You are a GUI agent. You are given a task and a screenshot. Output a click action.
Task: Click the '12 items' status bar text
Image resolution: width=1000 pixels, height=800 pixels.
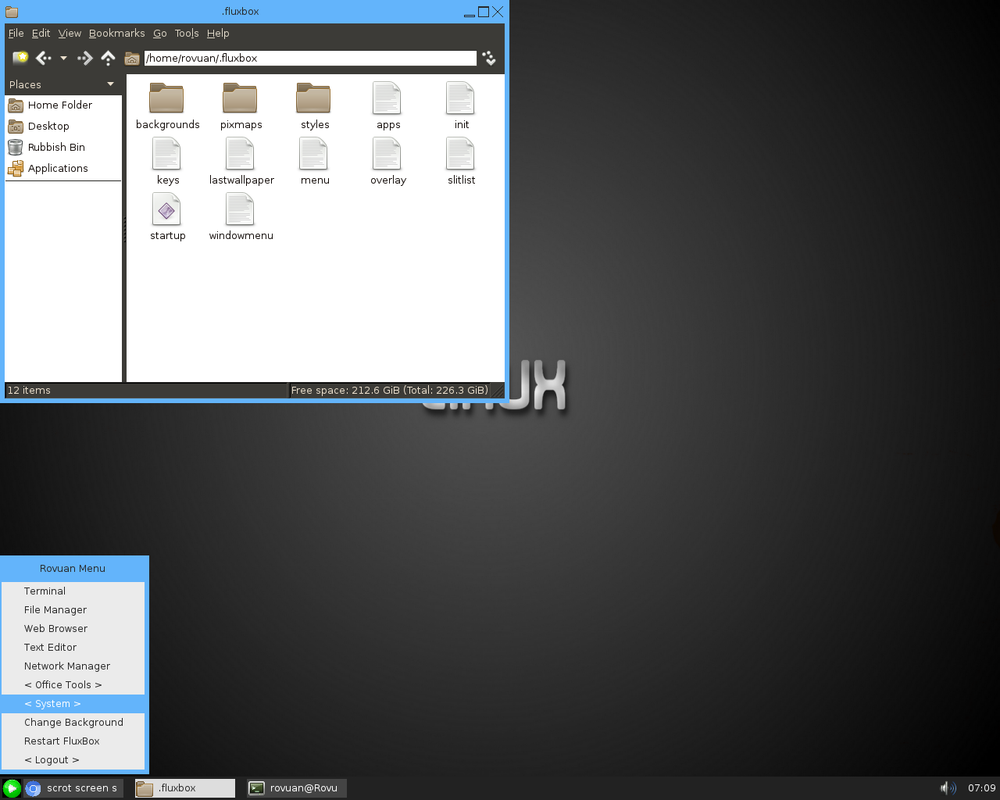[x=29, y=390]
